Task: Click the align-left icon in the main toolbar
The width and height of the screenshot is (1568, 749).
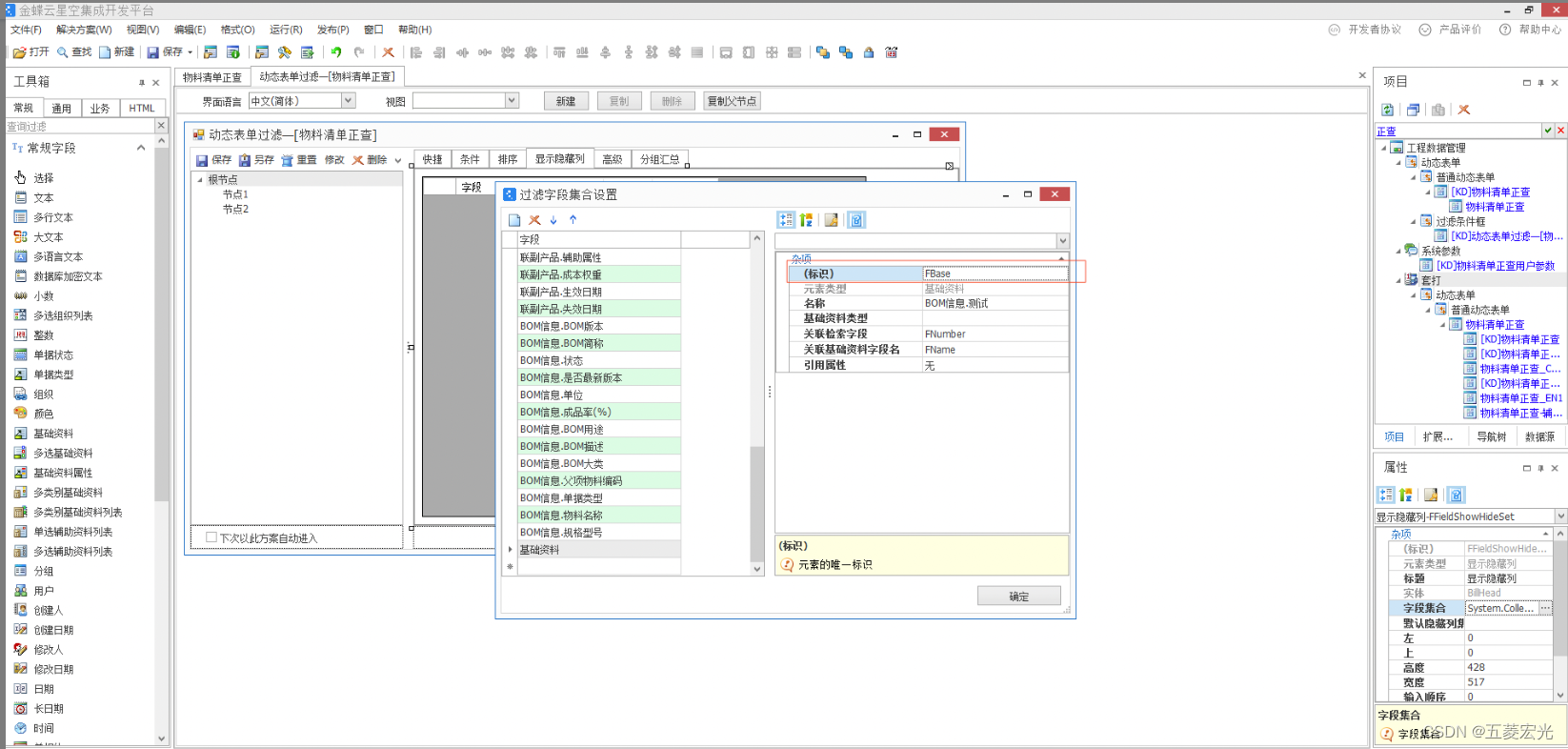Action: [416, 52]
